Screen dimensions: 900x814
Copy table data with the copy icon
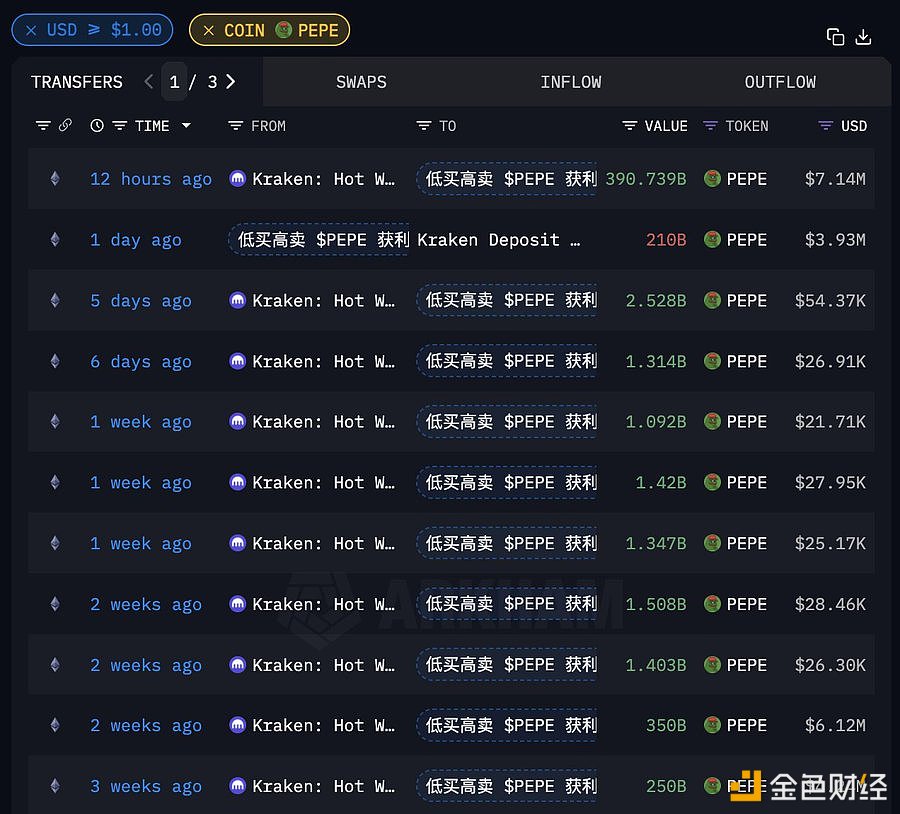click(x=835, y=37)
